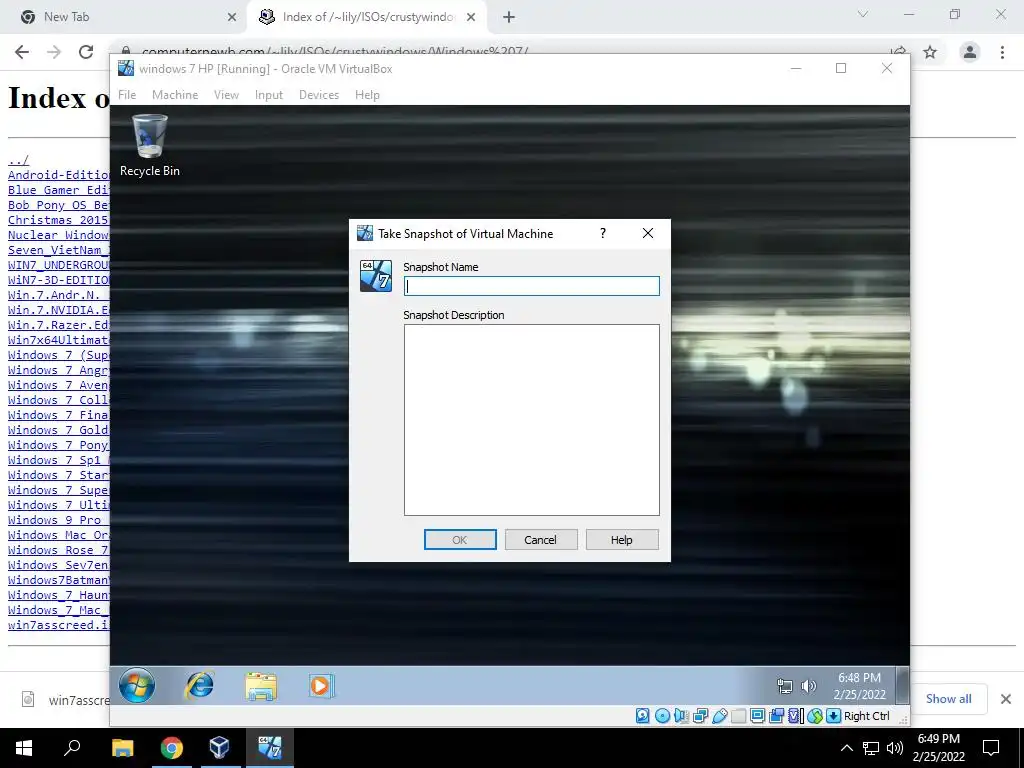
Task: Click the Windows 7 icon in snapshot dialog
Action: [x=376, y=276]
